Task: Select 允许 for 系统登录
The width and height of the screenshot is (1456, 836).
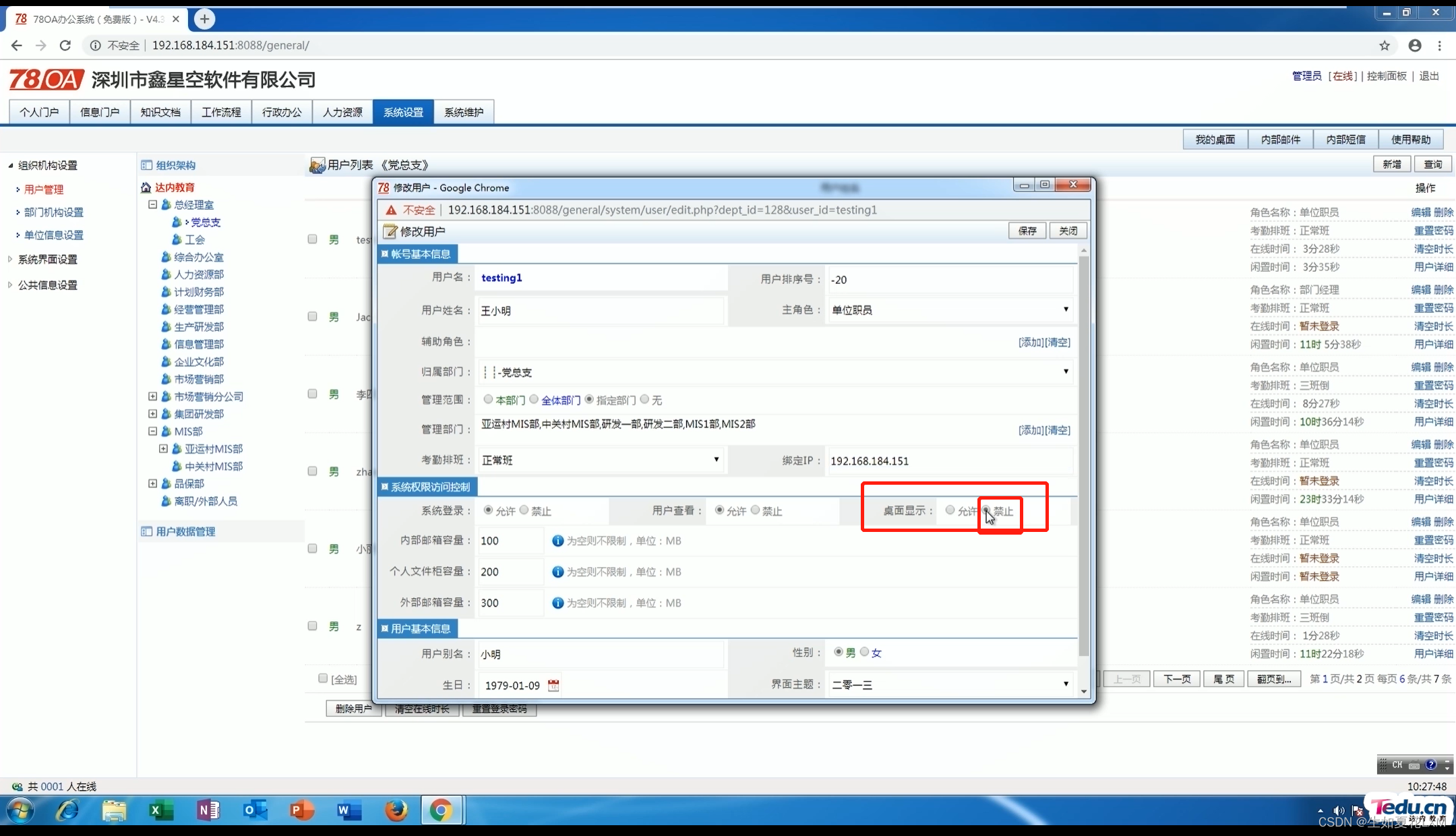Action: [x=488, y=510]
